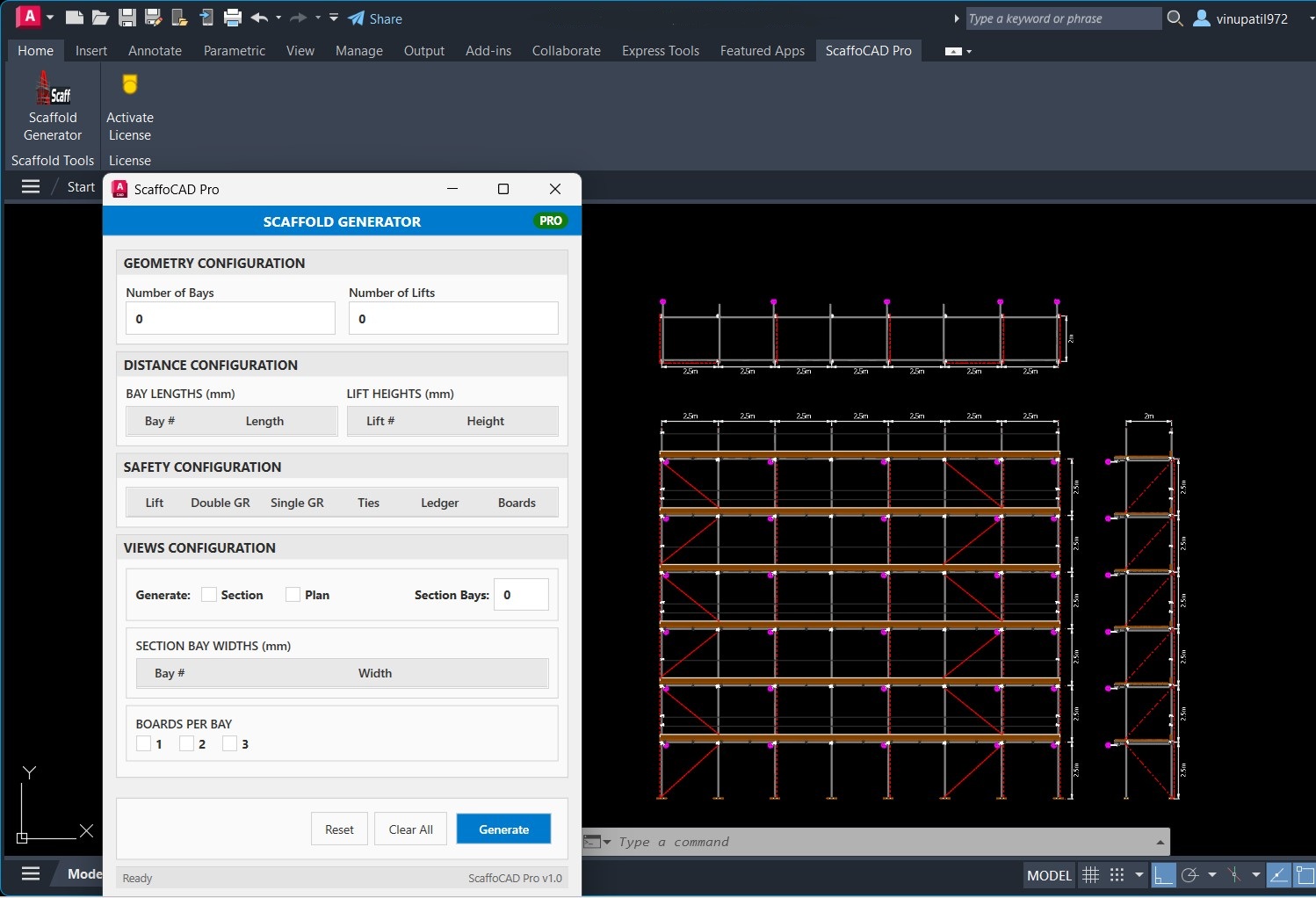The image size is (1316, 898).
Task: Click the Number of Bays input field
Action: coord(230,319)
